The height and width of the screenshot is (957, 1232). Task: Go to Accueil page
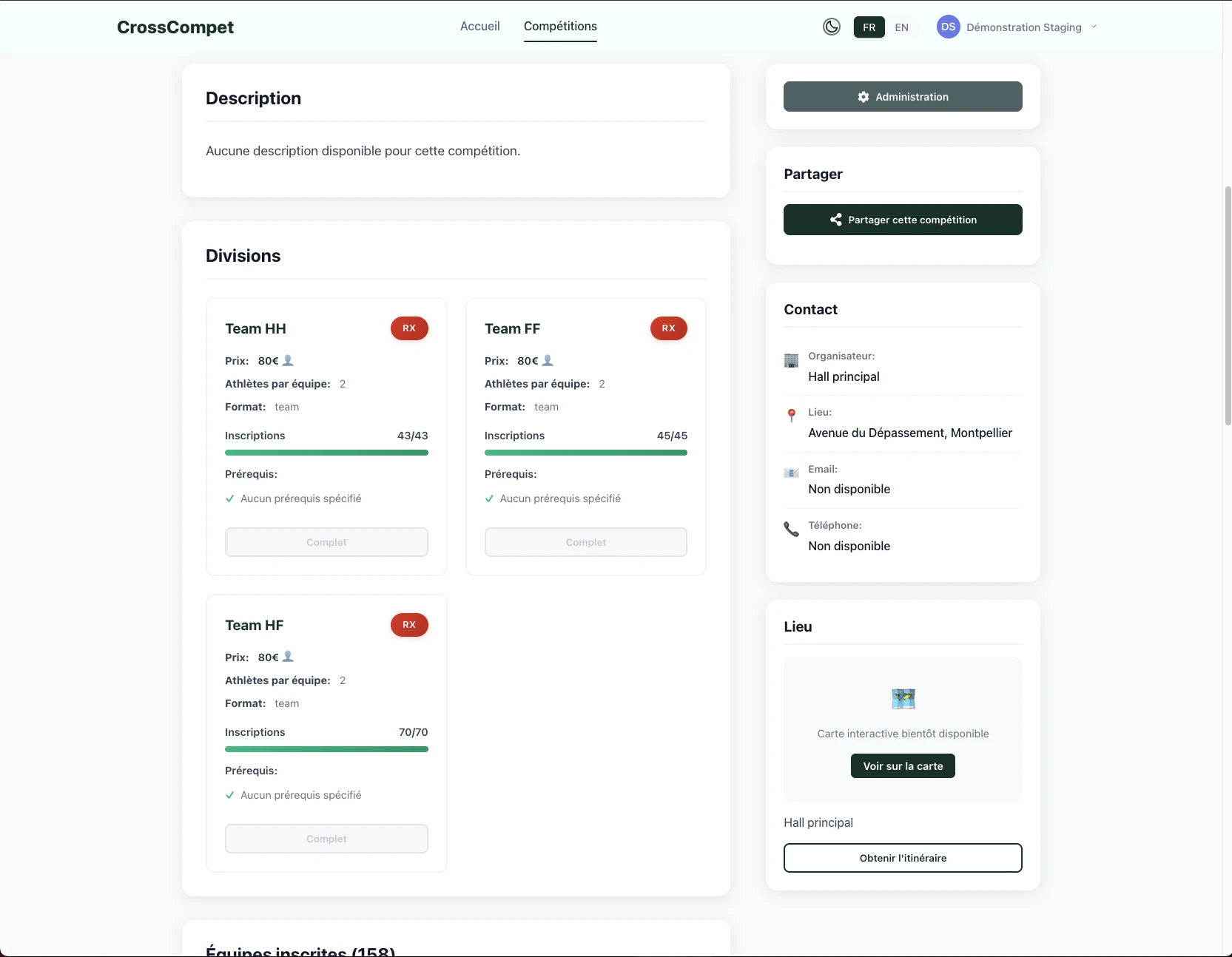pyautogui.click(x=479, y=27)
